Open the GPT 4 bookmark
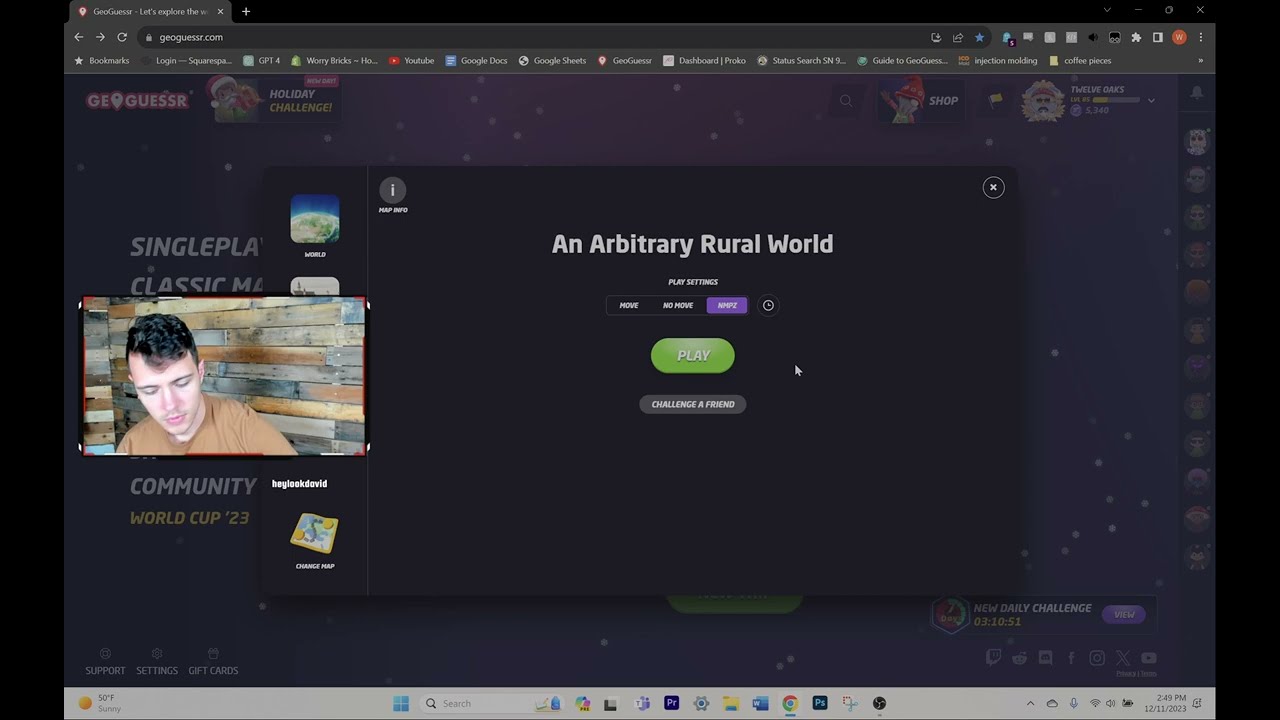 pyautogui.click(x=262, y=60)
